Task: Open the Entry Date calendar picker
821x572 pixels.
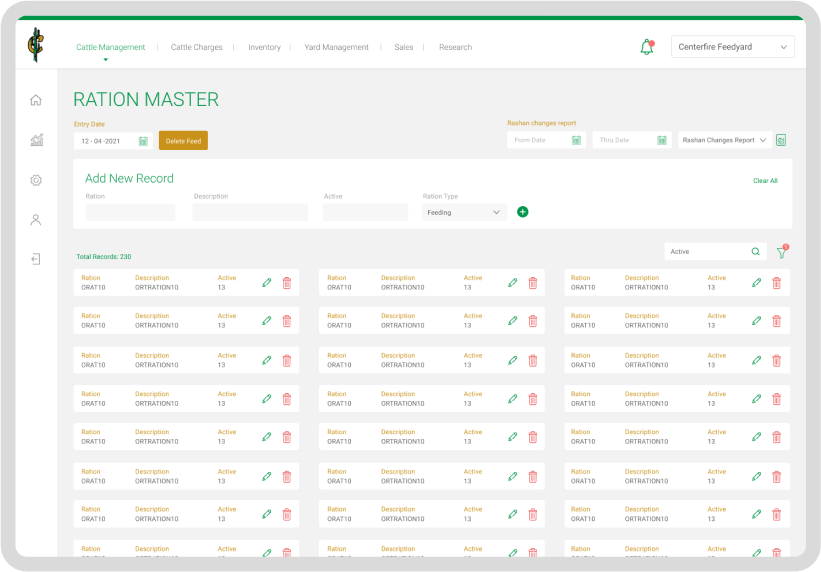Action: pos(143,141)
